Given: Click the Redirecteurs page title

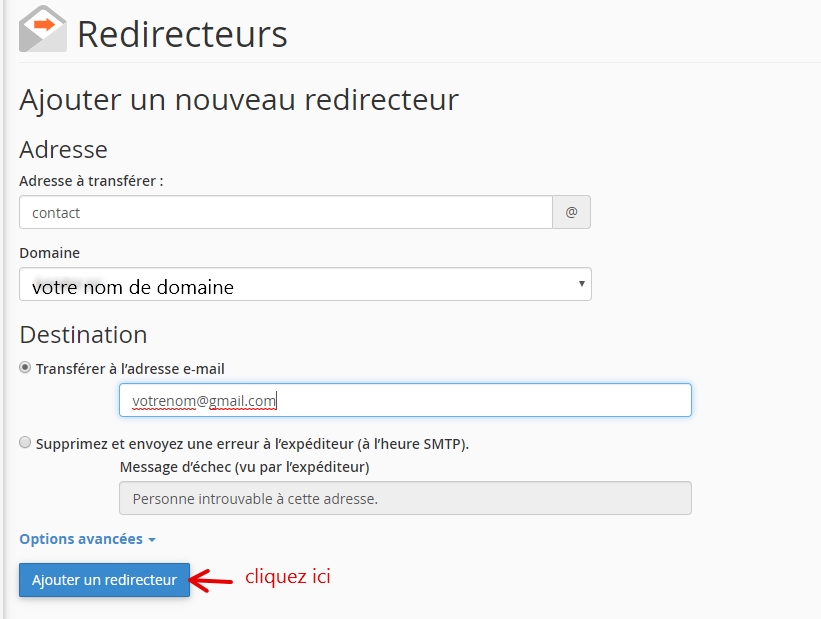Looking at the screenshot, I should pos(182,35).
